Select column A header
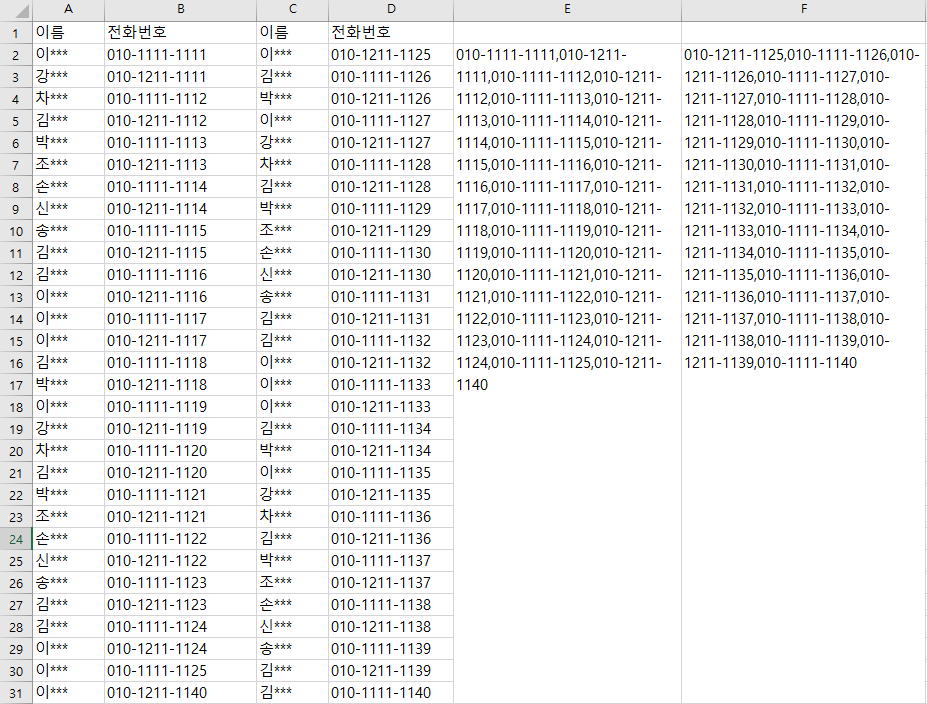 [x=69, y=10]
